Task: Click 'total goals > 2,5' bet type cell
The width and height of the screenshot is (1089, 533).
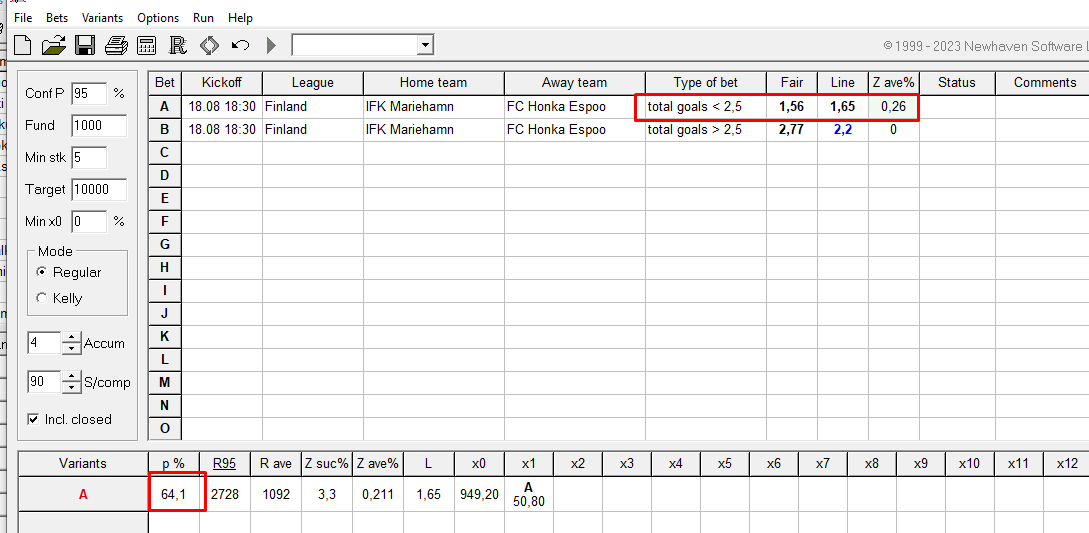Action: coord(706,130)
